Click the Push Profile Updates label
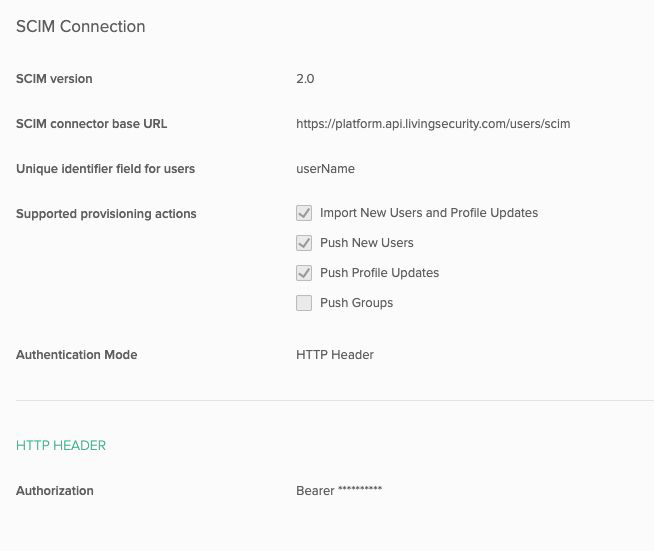 [x=380, y=273]
